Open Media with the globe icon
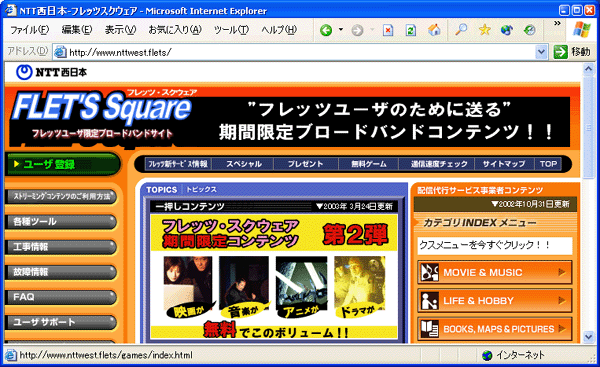Screen dimensions: 600x367 (x=507, y=30)
